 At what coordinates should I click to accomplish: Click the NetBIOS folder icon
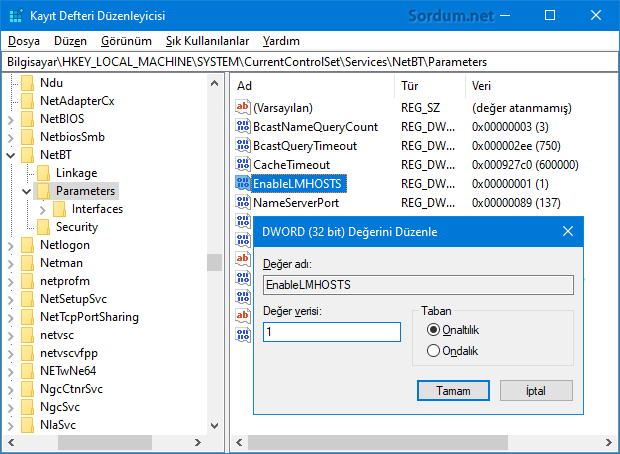tap(28, 119)
